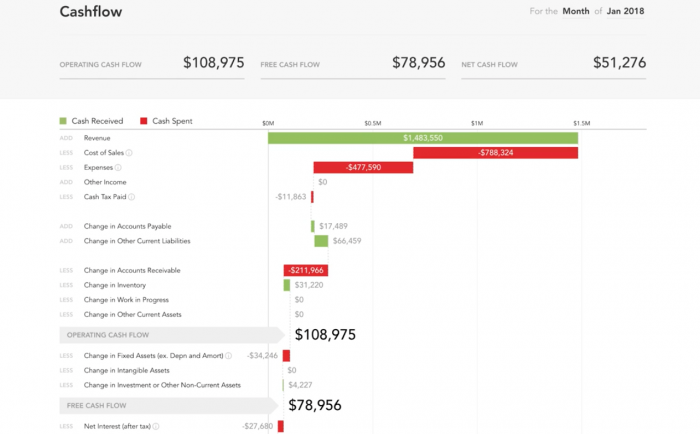The width and height of the screenshot is (700, 434).
Task: Click the Change in Accounts Payable label
Action: [127, 226]
